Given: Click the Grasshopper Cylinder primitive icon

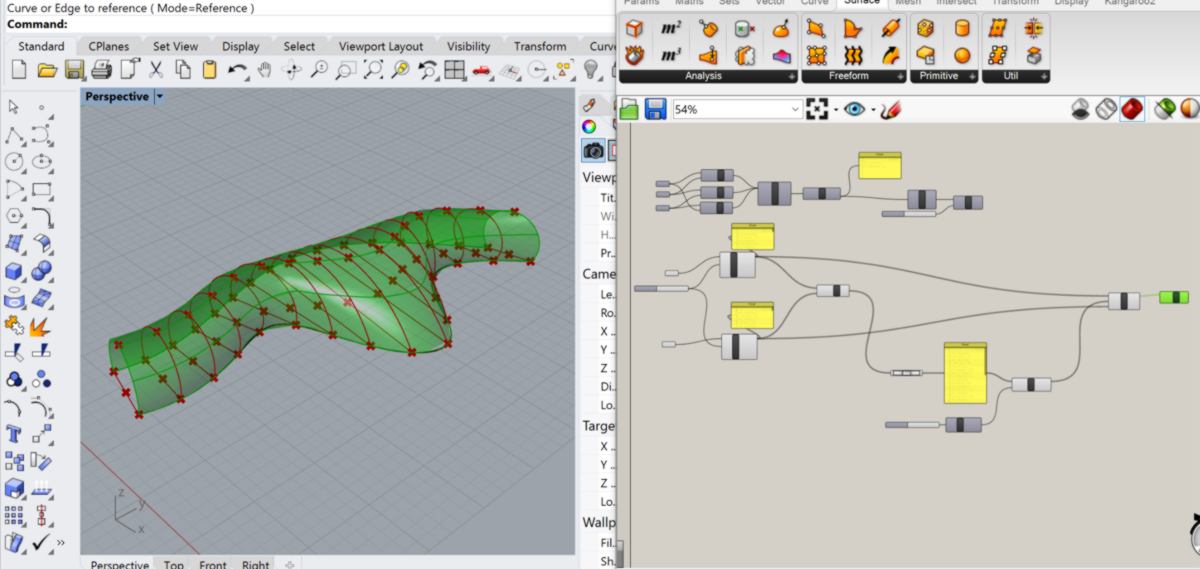Looking at the screenshot, I should pos(962,29).
